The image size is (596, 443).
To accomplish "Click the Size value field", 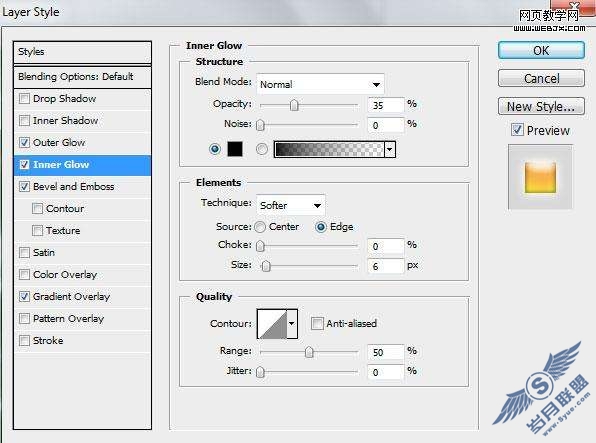I will pyautogui.click(x=385, y=266).
